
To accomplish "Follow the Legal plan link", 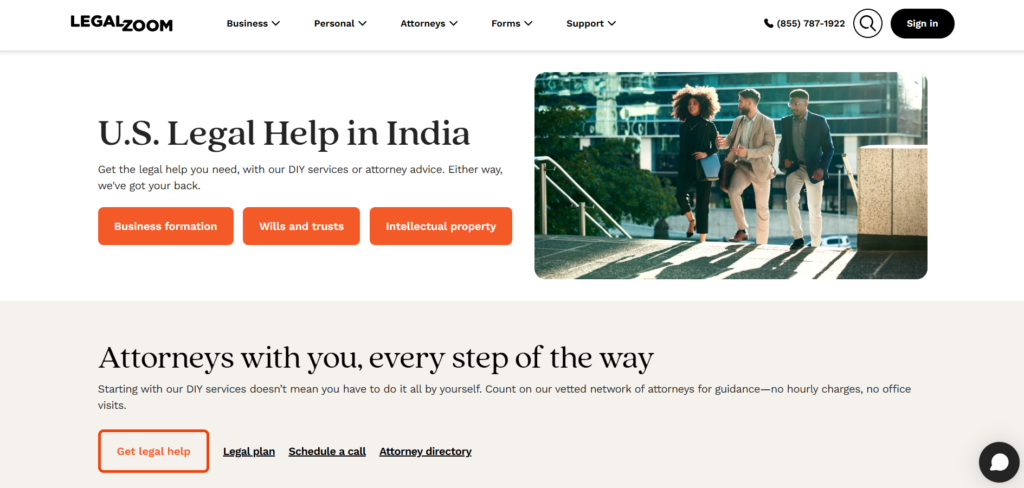I will click(249, 451).
